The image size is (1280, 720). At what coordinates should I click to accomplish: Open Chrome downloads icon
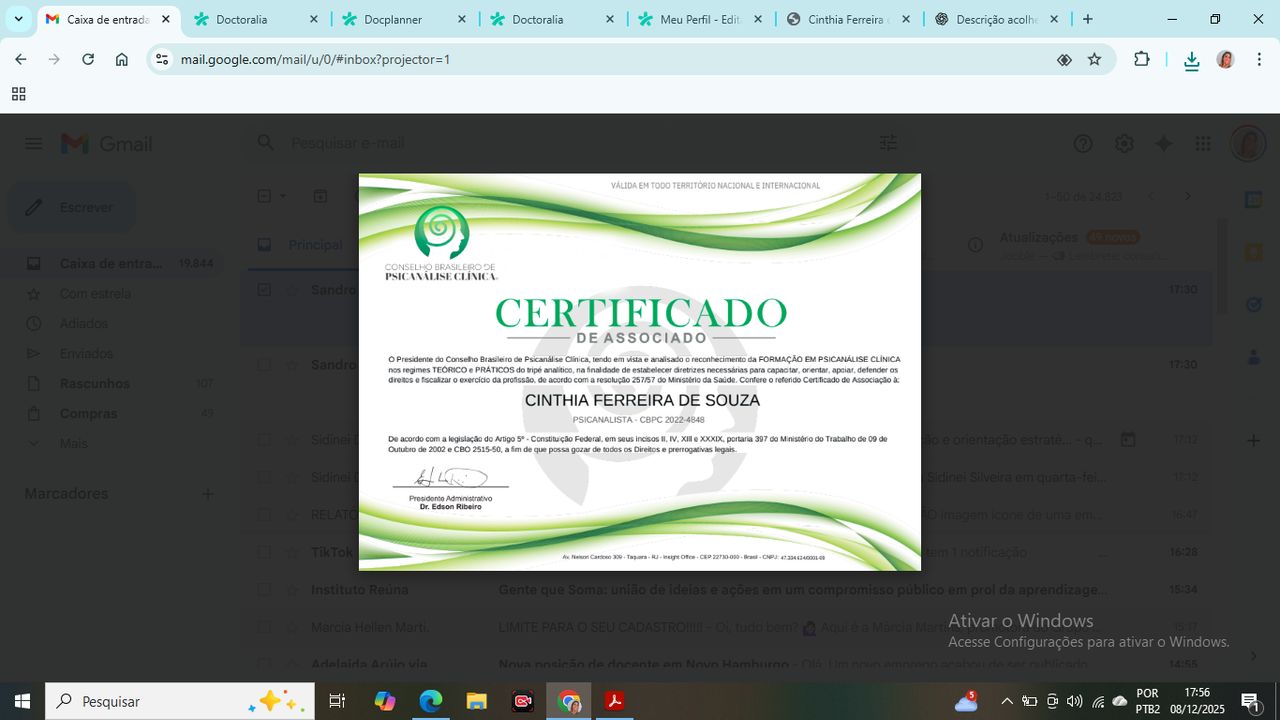(x=1191, y=61)
